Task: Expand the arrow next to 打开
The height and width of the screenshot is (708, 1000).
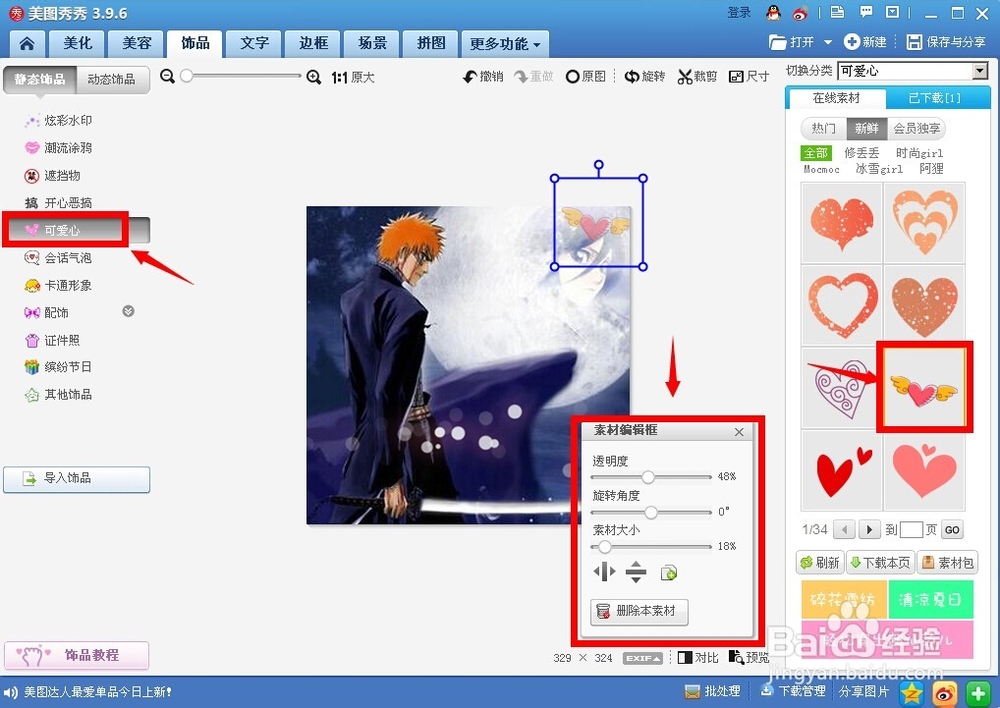Action: tap(828, 42)
